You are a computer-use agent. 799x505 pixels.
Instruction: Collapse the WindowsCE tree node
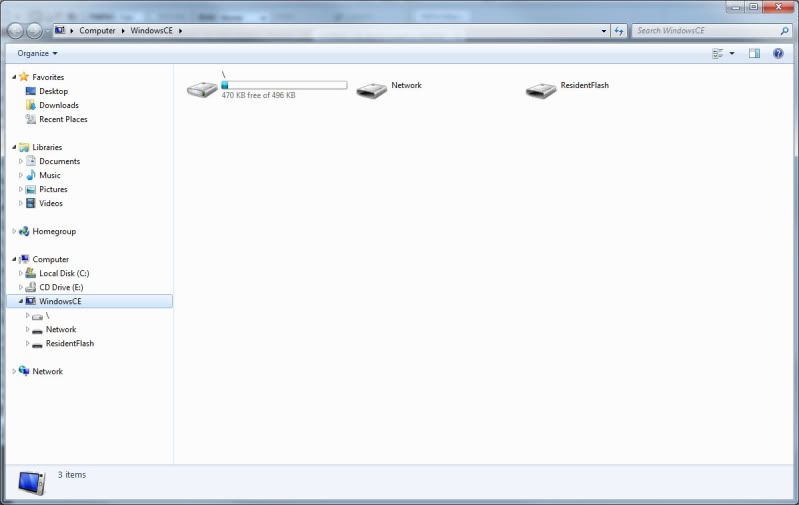coord(21,301)
